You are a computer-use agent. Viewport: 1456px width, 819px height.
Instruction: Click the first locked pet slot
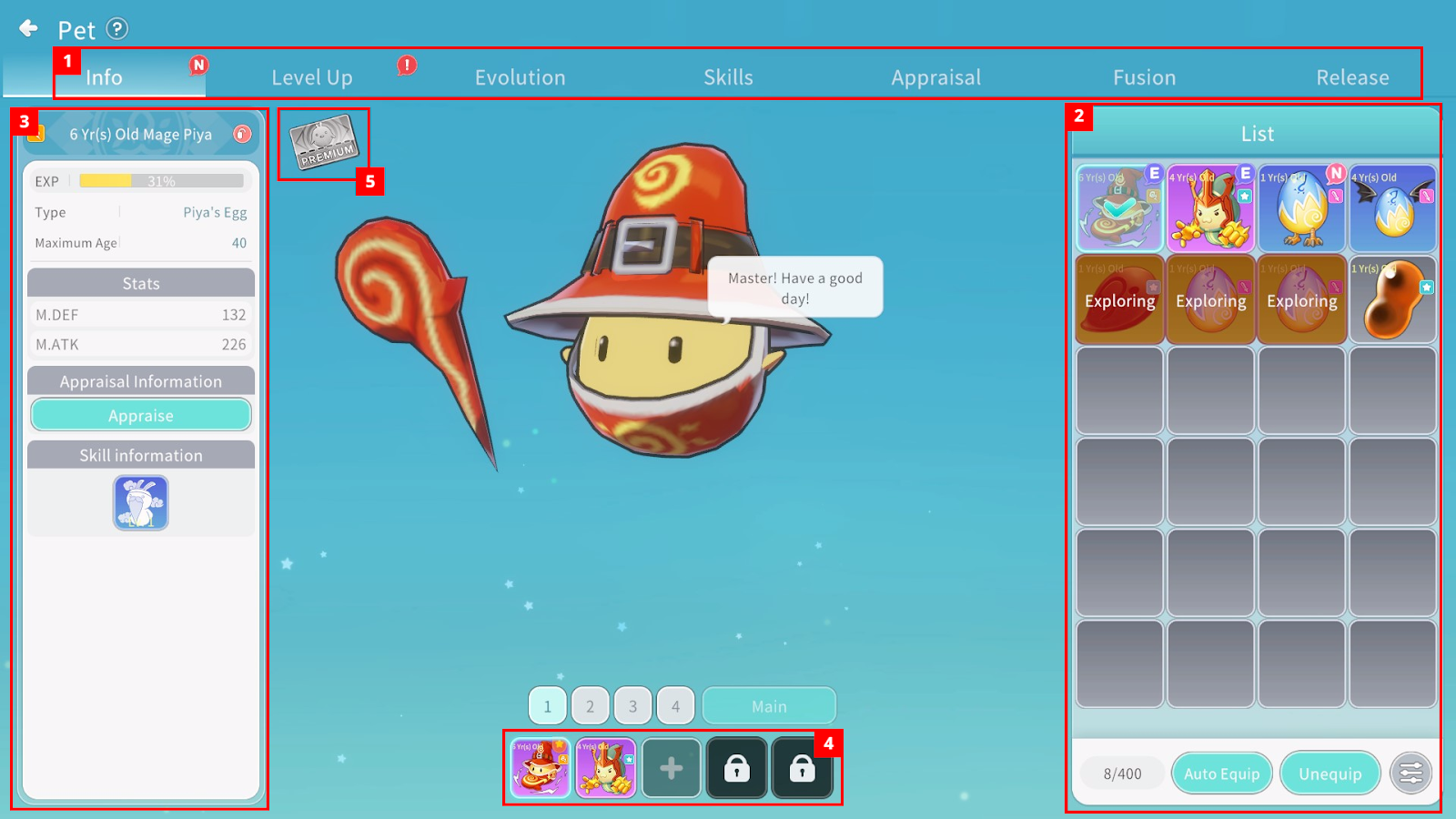click(737, 769)
